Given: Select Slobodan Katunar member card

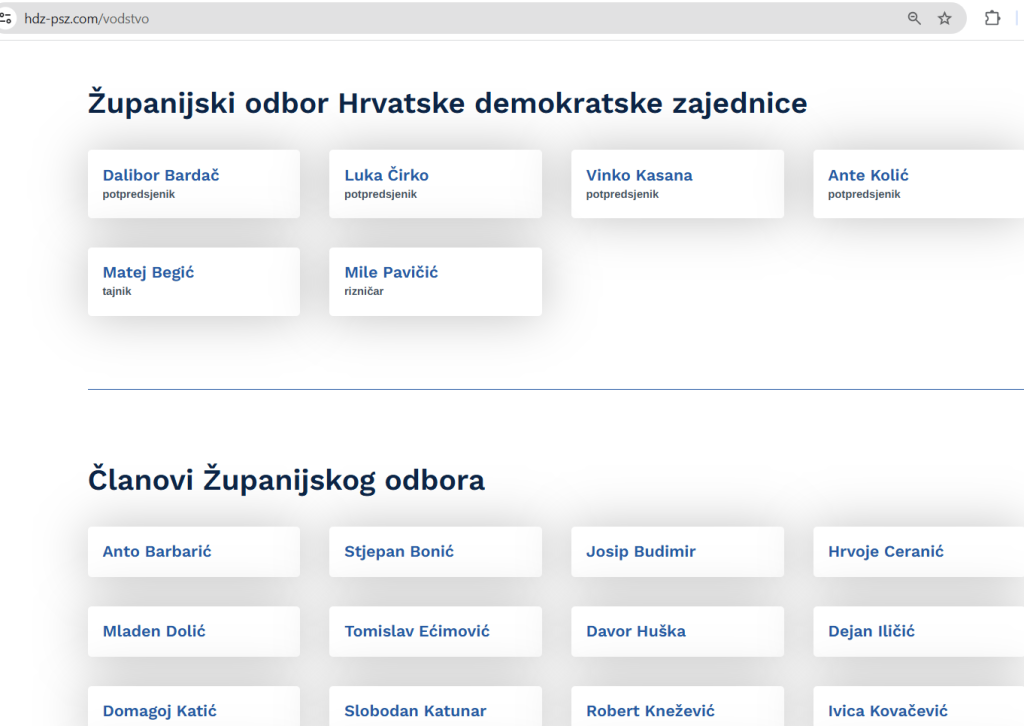Looking at the screenshot, I should 436,706.
